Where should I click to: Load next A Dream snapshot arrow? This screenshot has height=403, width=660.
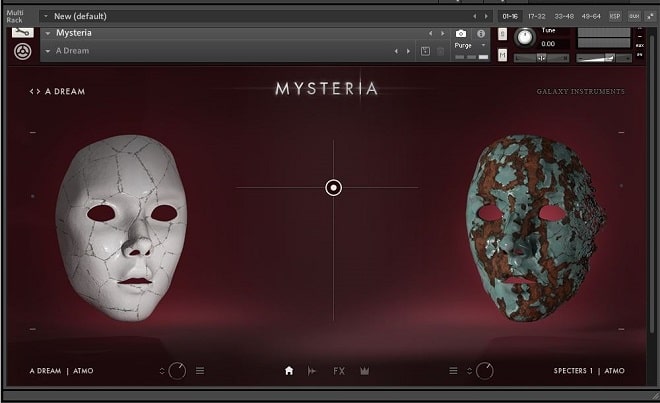pos(408,51)
